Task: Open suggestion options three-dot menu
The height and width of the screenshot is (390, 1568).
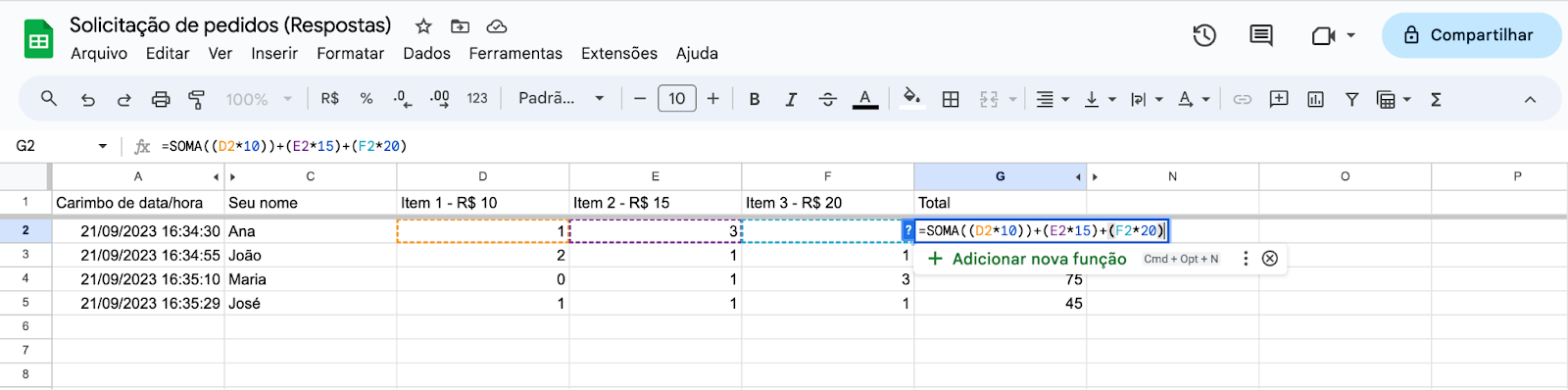Action: [x=1246, y=259]
